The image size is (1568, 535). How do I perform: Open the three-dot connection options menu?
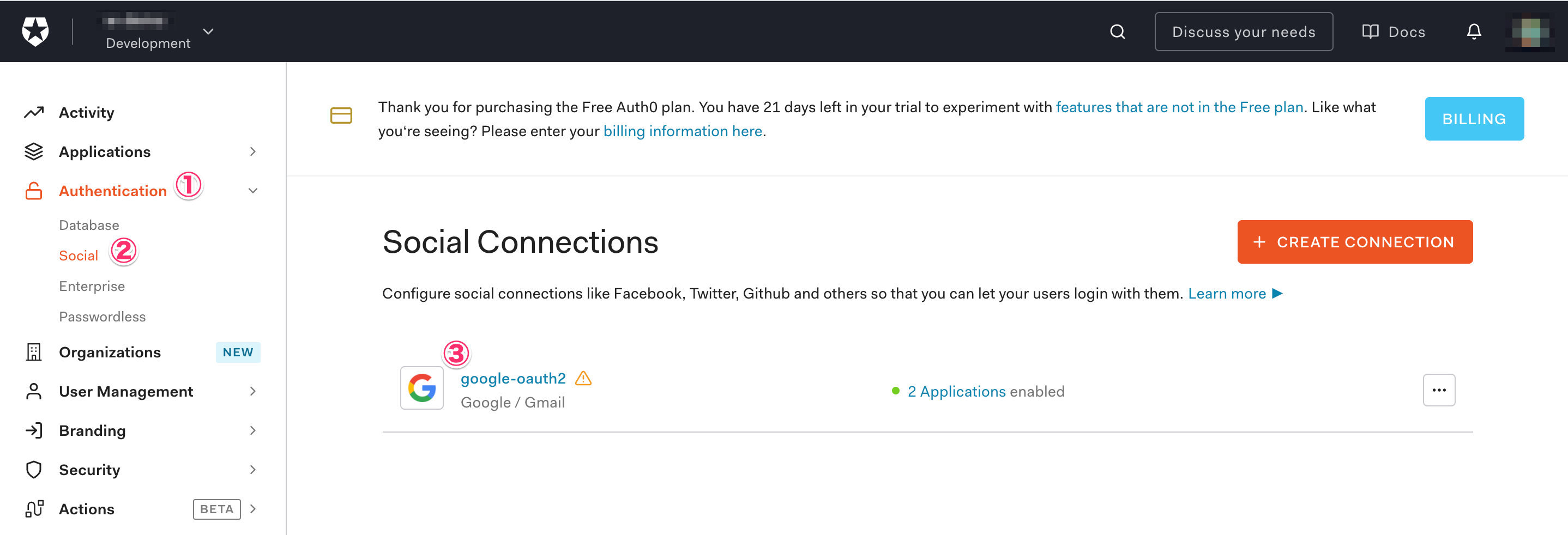click(x=1438, y=390)
